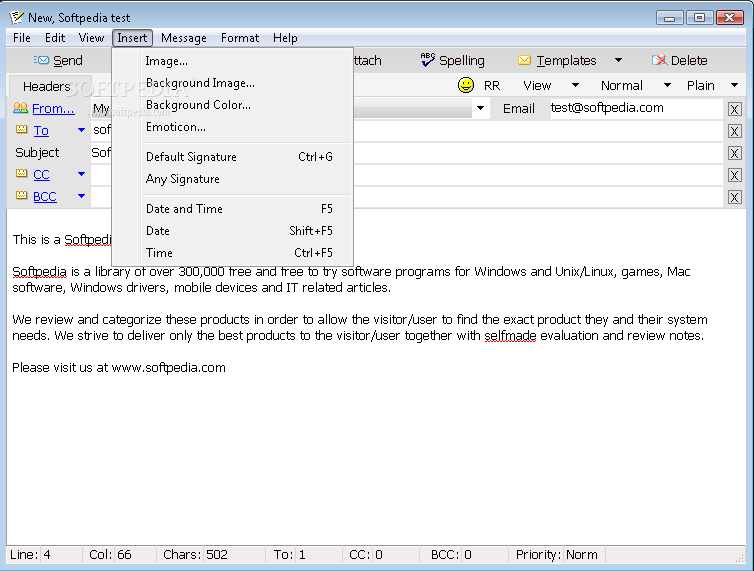Screen dimensions: 754x571
Task: Click the Delete toolbar icon
Action: [659, 60]
